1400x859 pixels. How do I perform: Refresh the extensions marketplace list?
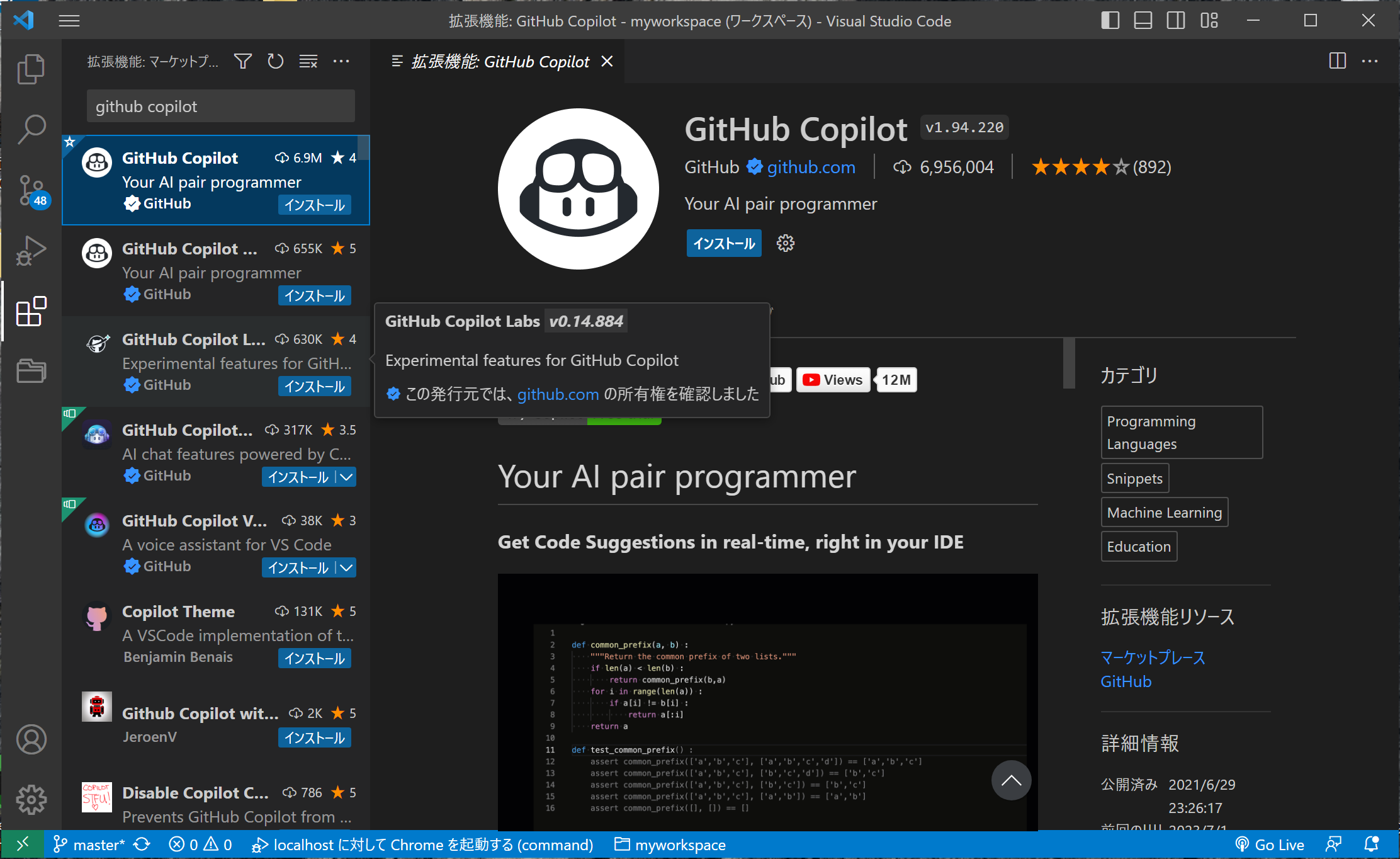(275, 61)
